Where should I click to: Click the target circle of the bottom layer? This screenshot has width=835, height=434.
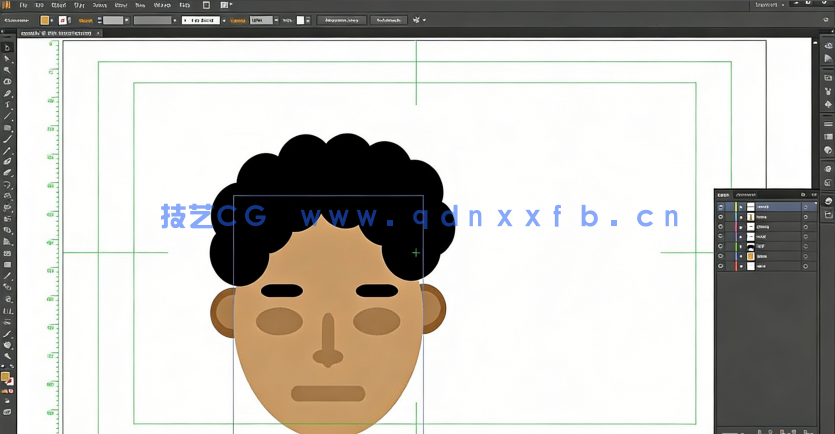click(806, 267)
